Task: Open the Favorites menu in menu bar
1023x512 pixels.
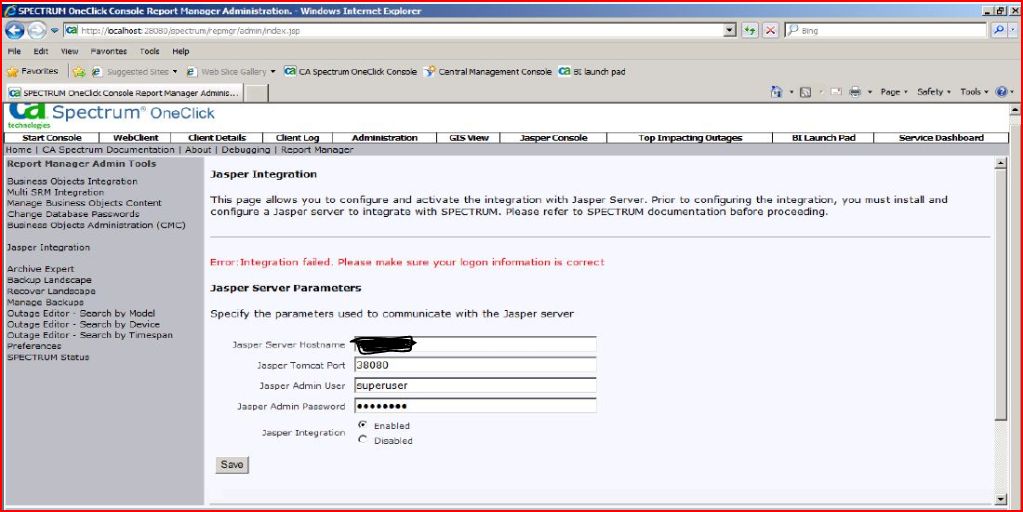Action: 109,51
